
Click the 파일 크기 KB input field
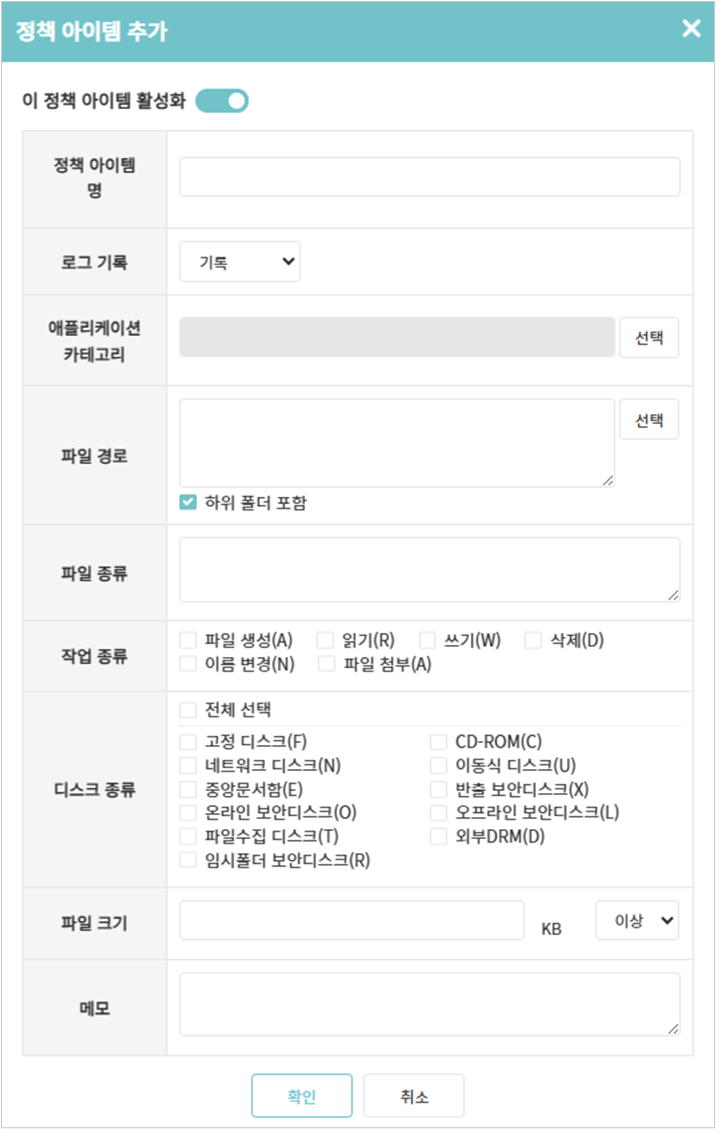pos(352,920)
